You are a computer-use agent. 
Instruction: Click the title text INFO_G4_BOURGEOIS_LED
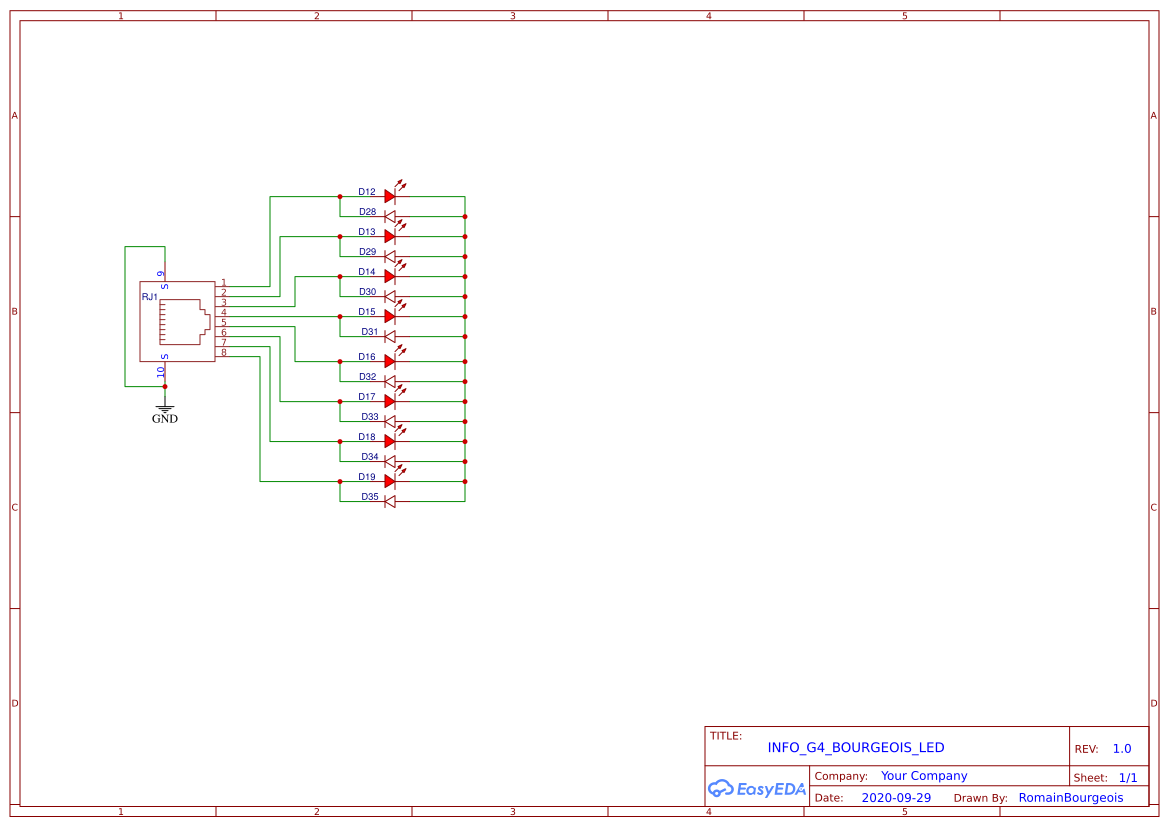pyautogui.click(x=856, y=747)
